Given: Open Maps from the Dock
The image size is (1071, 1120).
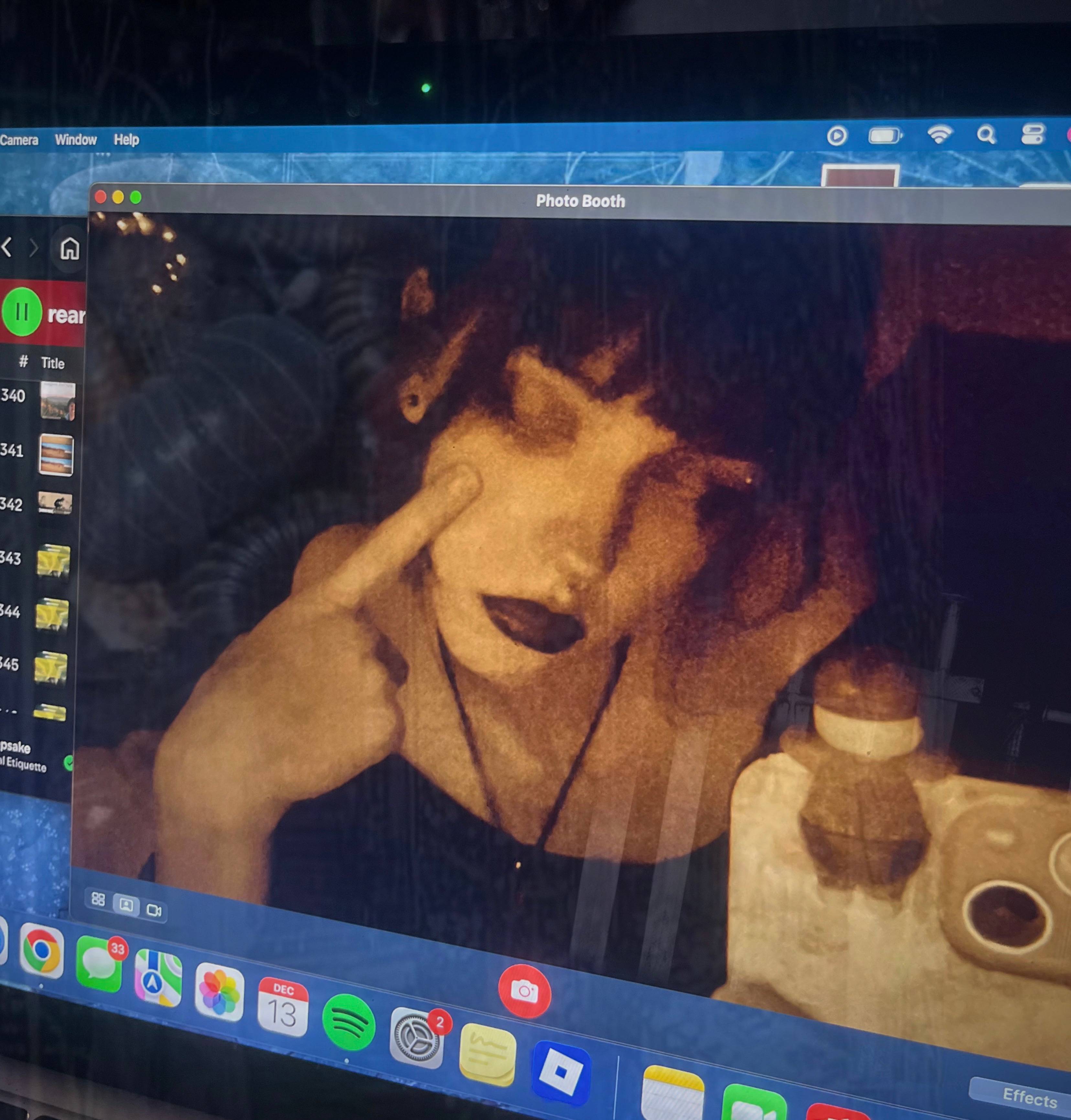Looking at the screenshot, I should click(x=158, y=978).
